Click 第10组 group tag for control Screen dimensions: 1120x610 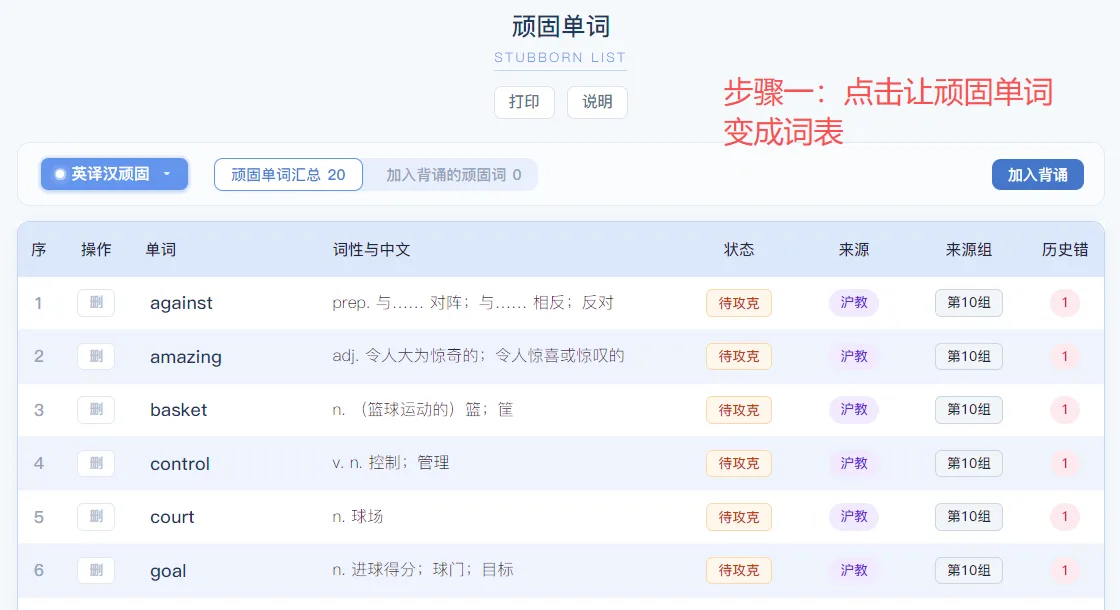point(969,464)
